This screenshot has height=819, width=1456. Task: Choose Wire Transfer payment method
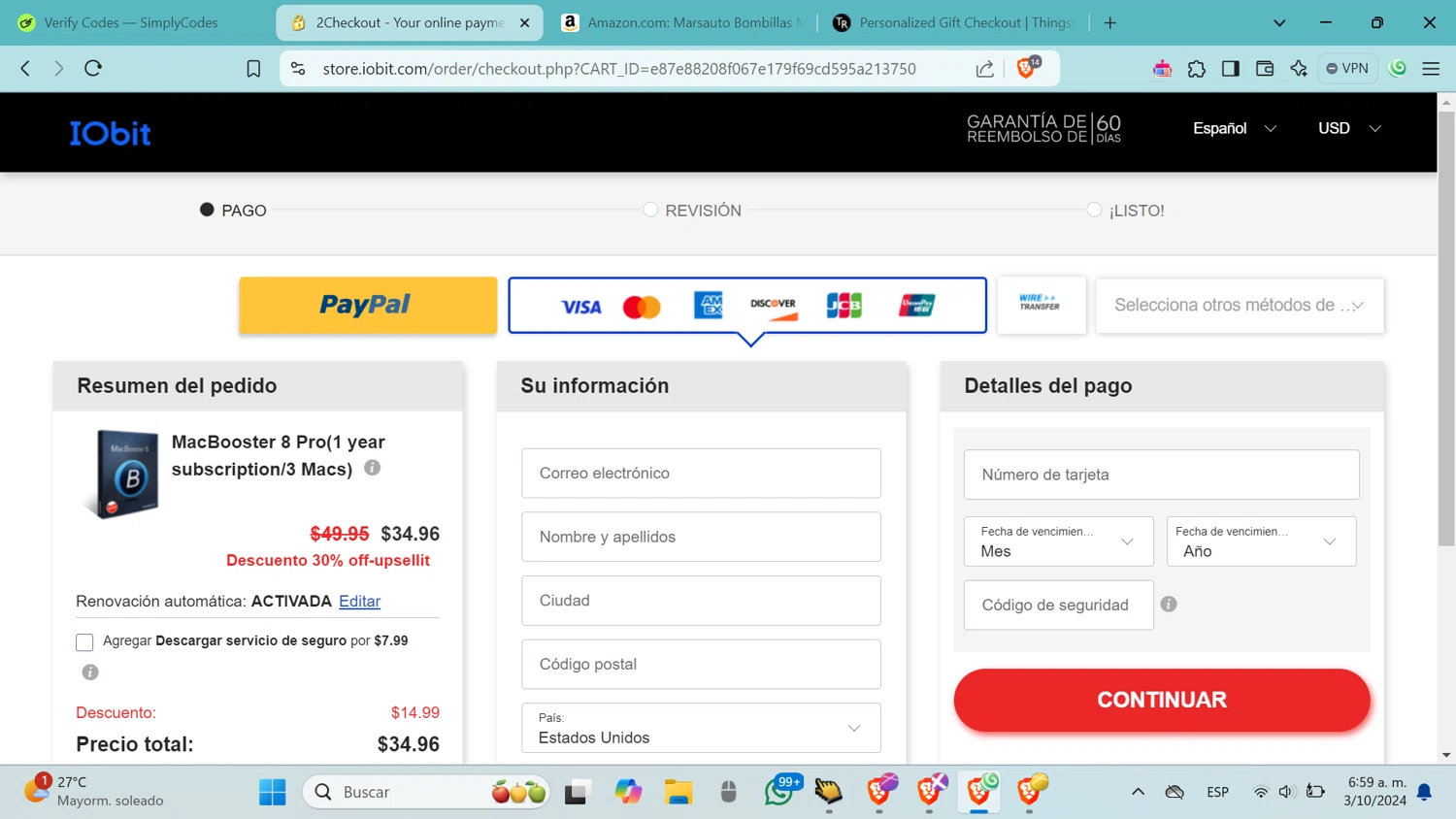[1041, 305]
